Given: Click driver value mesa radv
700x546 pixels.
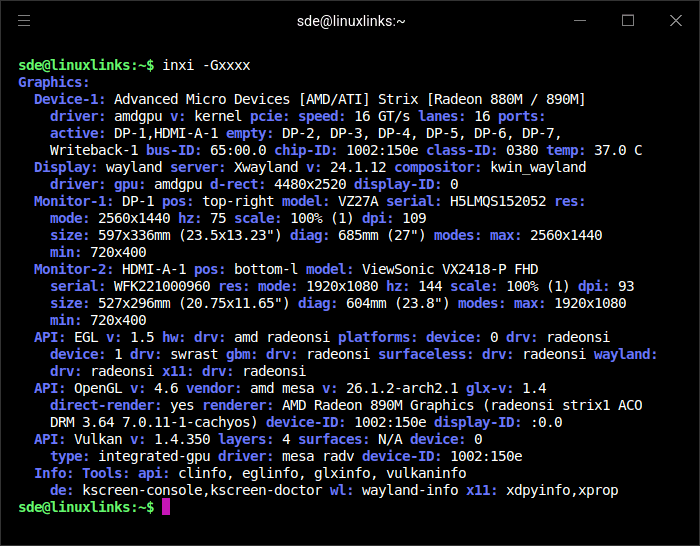Looking at the screenshot, I should 318,456.
